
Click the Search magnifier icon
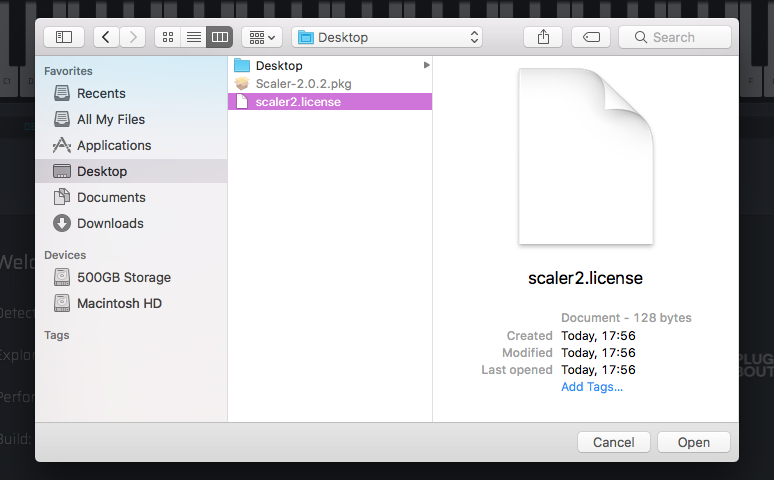click(x=641, y=37)
